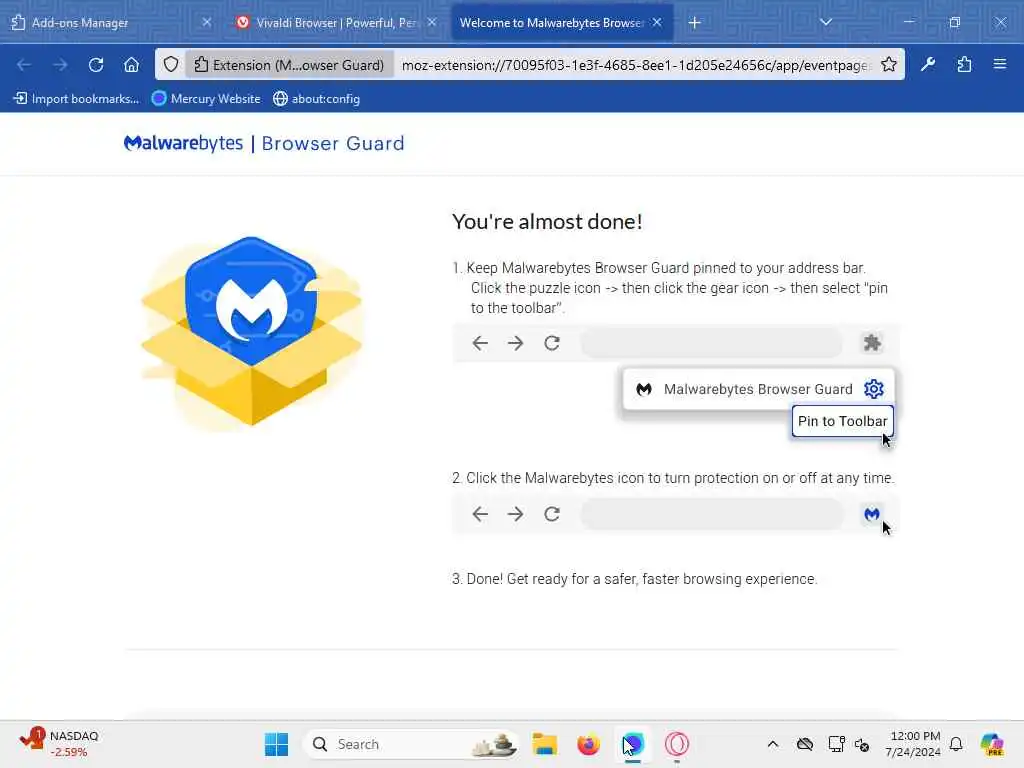Click the Extension (M...owser Guard) identity label

(x=289, y=65)
